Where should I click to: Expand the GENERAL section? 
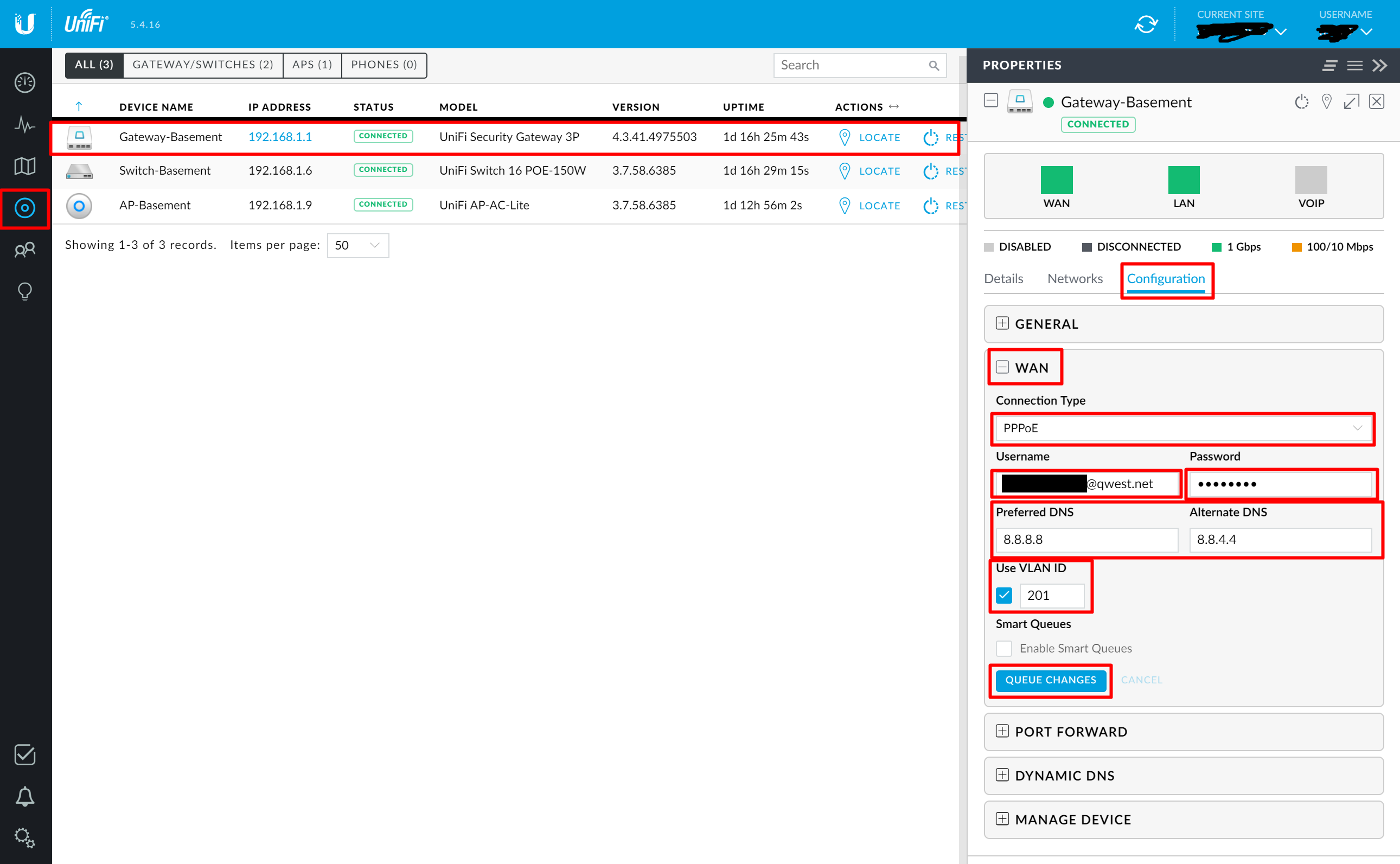1002,323
